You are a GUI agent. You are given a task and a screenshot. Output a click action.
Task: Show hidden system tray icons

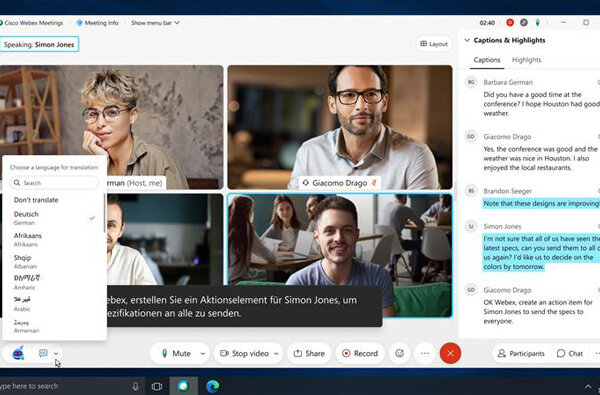coord(588,387)
